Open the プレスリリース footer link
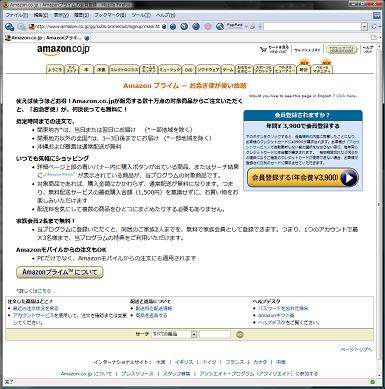Image resolution: width=385 pixels, height=389 pixels. (137, 374)
